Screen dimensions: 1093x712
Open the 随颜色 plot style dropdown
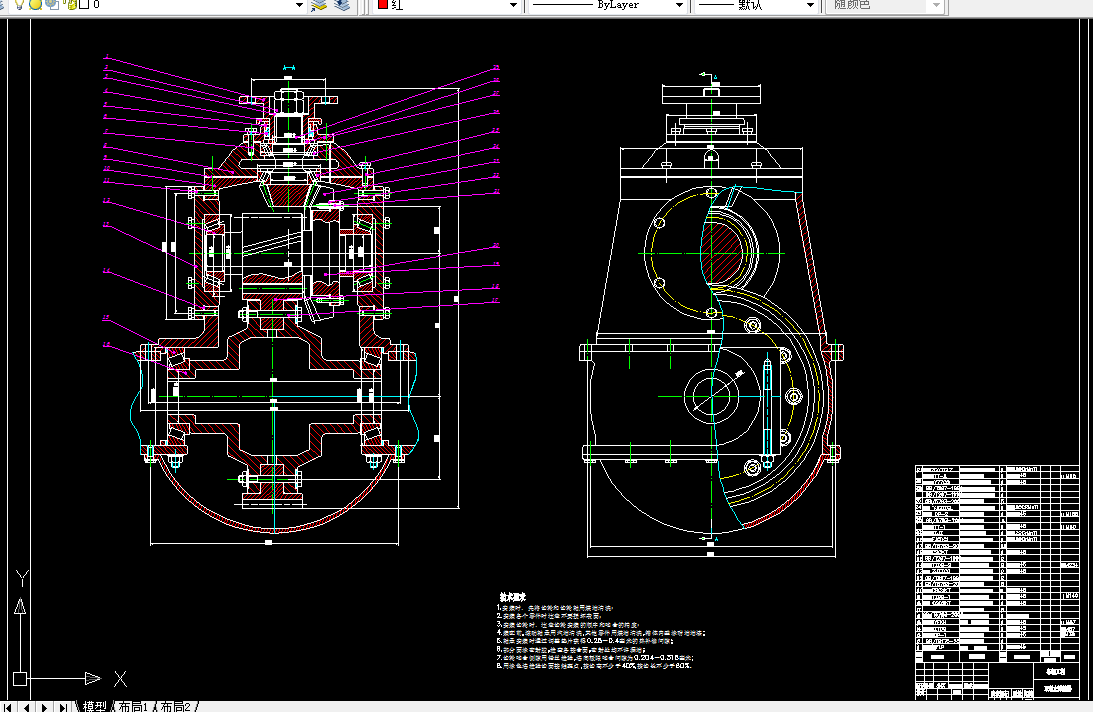point(937,5)
